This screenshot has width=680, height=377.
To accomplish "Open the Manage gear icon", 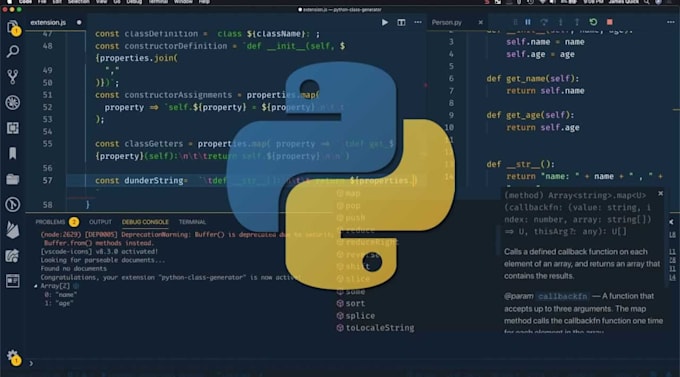I will pyautogui.click(x=13, y=357).
